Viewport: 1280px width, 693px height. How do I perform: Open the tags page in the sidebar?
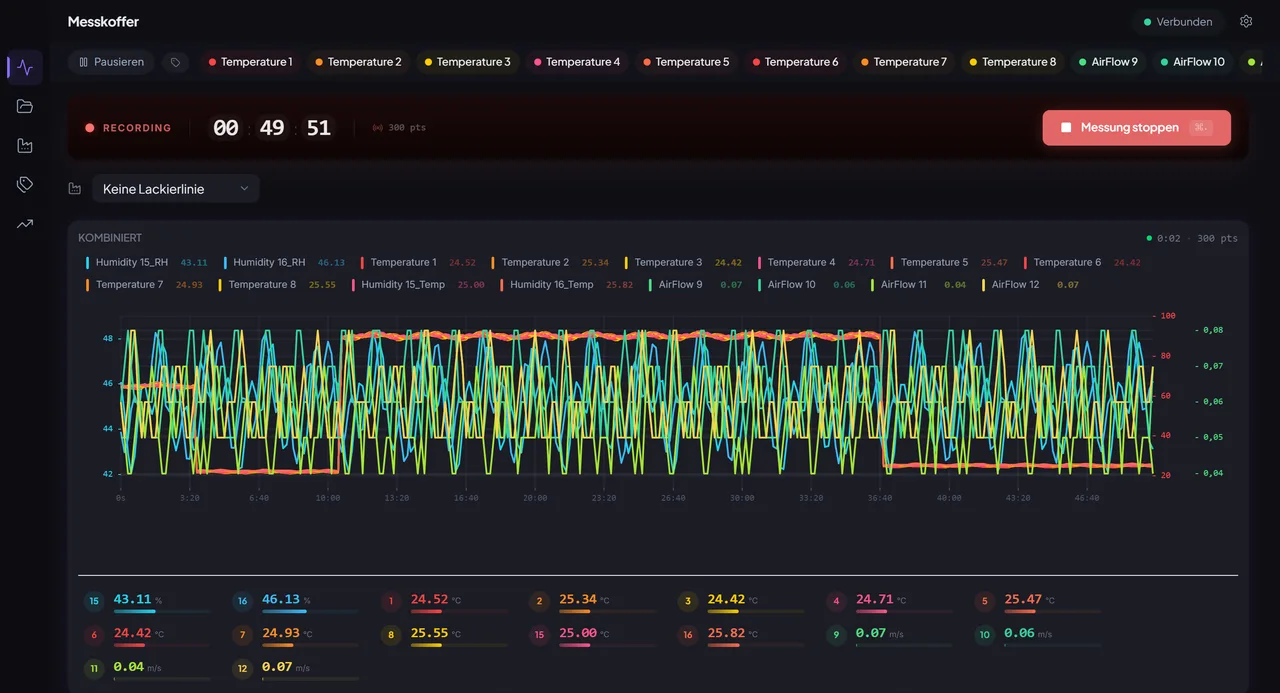25,185
